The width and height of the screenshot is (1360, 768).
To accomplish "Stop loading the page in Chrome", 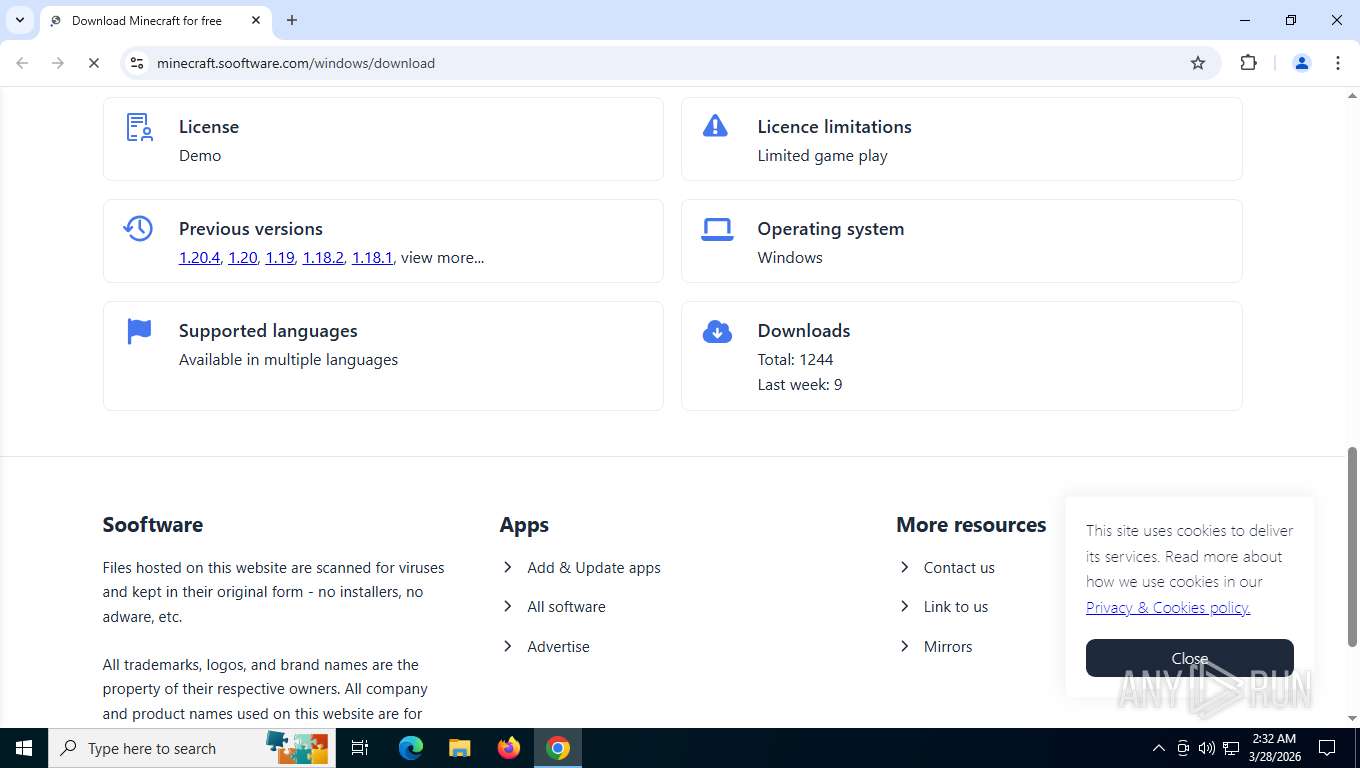I will (x=93, y=63).
